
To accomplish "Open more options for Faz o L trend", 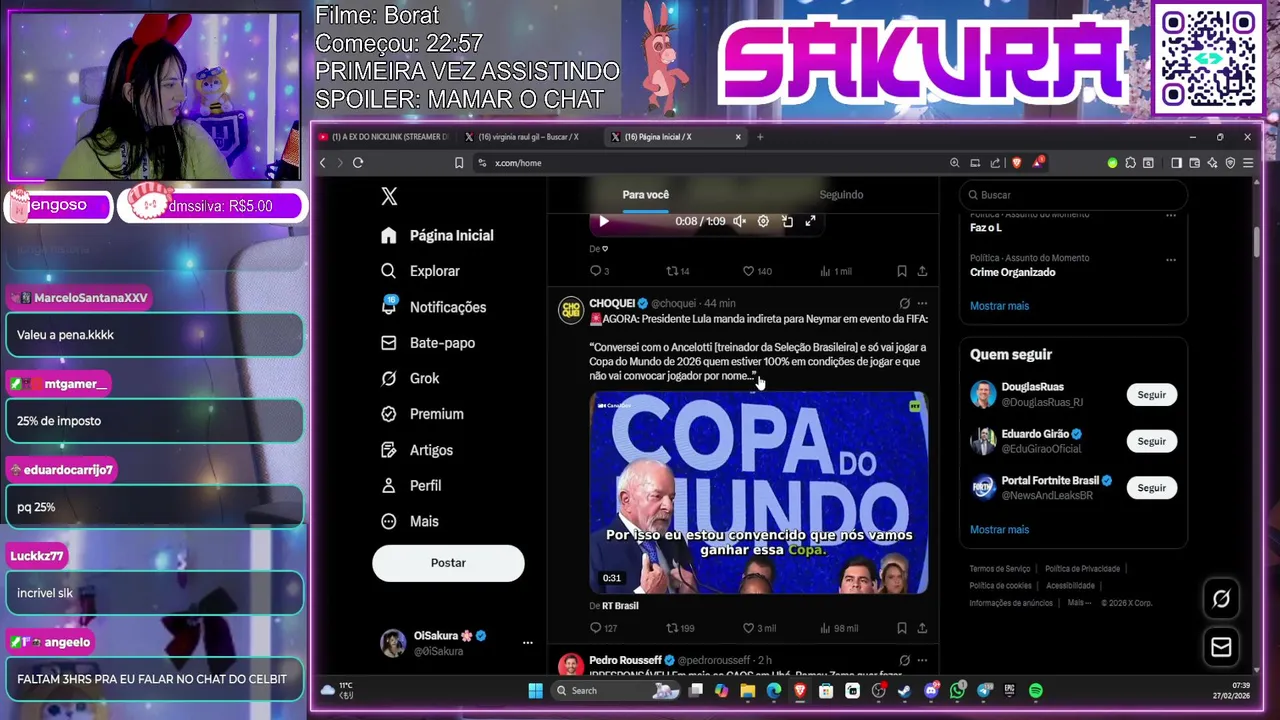I will (x=1170, y=214).
